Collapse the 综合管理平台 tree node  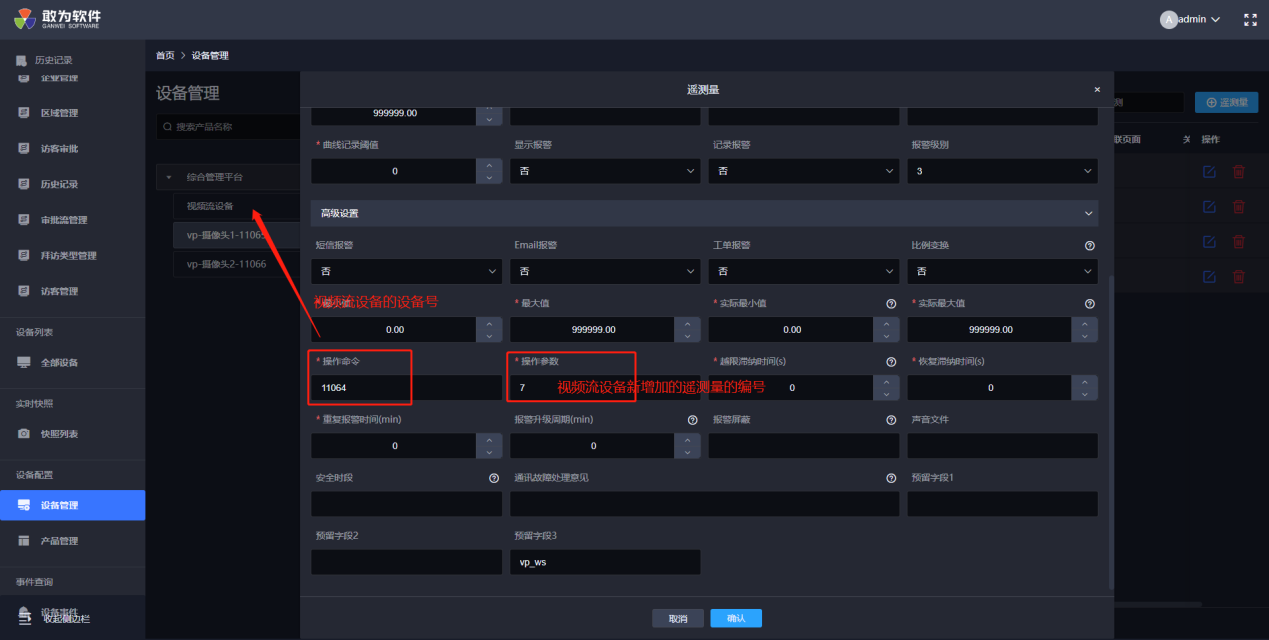[x=169, y=177]
